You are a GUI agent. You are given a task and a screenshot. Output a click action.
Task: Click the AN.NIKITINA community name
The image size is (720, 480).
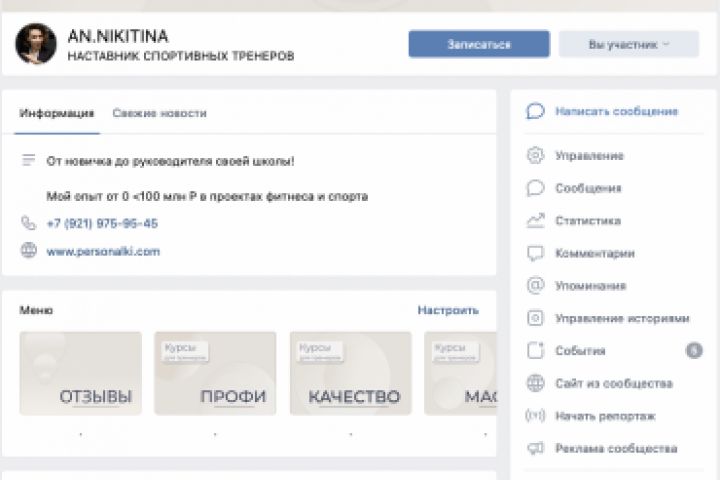click(118, 36)
